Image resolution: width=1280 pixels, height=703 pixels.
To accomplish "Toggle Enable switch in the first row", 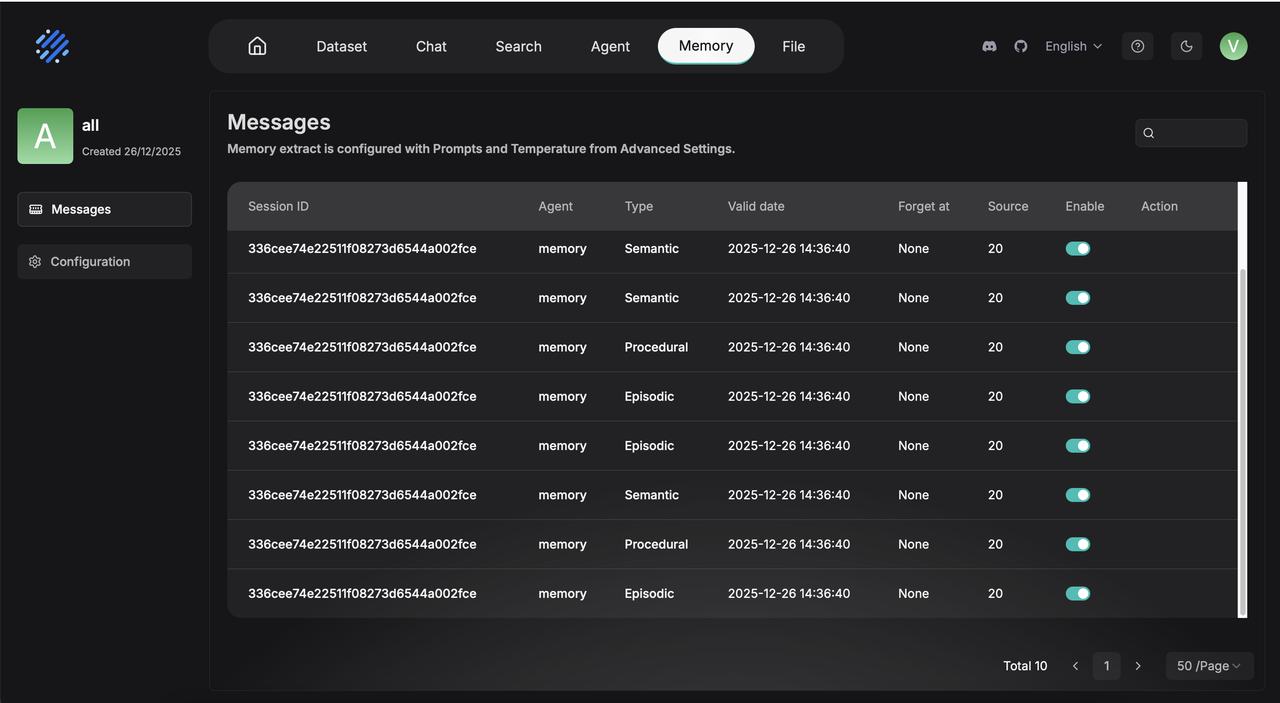I will [x=1077, y=249].
